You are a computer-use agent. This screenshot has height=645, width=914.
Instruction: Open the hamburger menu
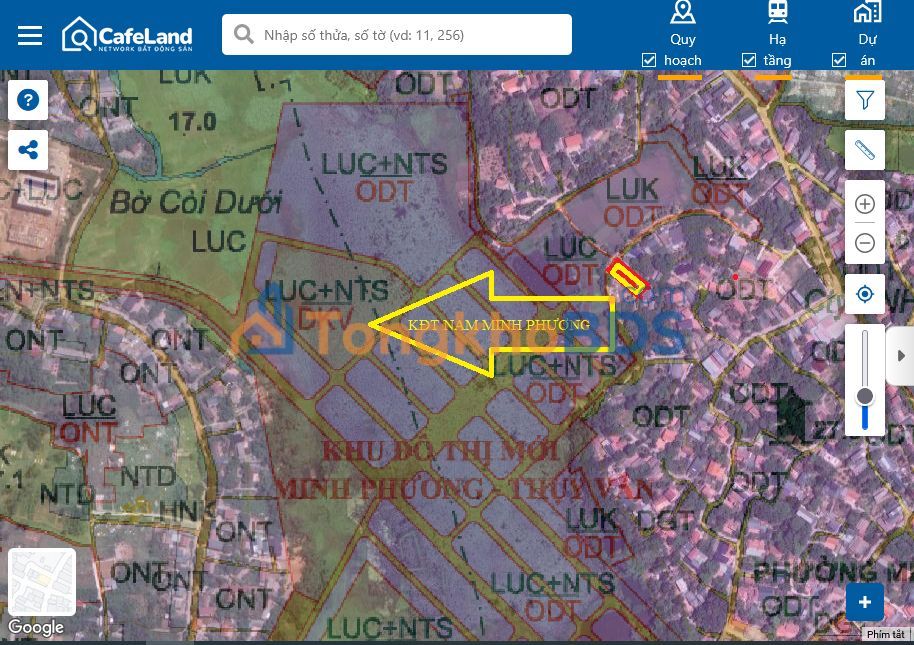pyautogui.click(x=30, y=35)
